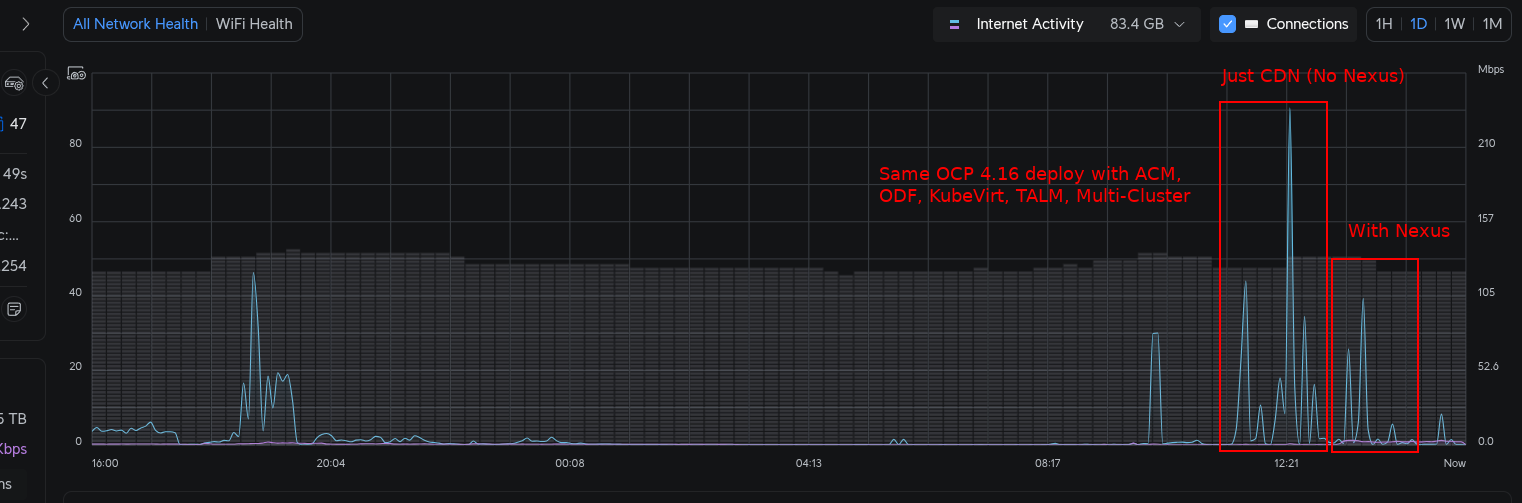Expand the sidebar with the top-left chevron
This screenshot has height=503, width=1522.
pos(26,24)
